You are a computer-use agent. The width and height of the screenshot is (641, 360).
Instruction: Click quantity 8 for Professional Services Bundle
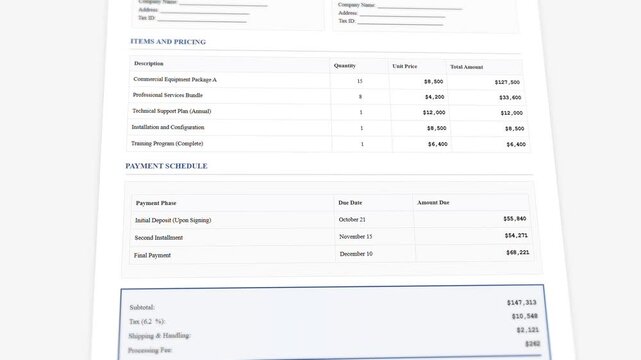(x=360, y=97)
